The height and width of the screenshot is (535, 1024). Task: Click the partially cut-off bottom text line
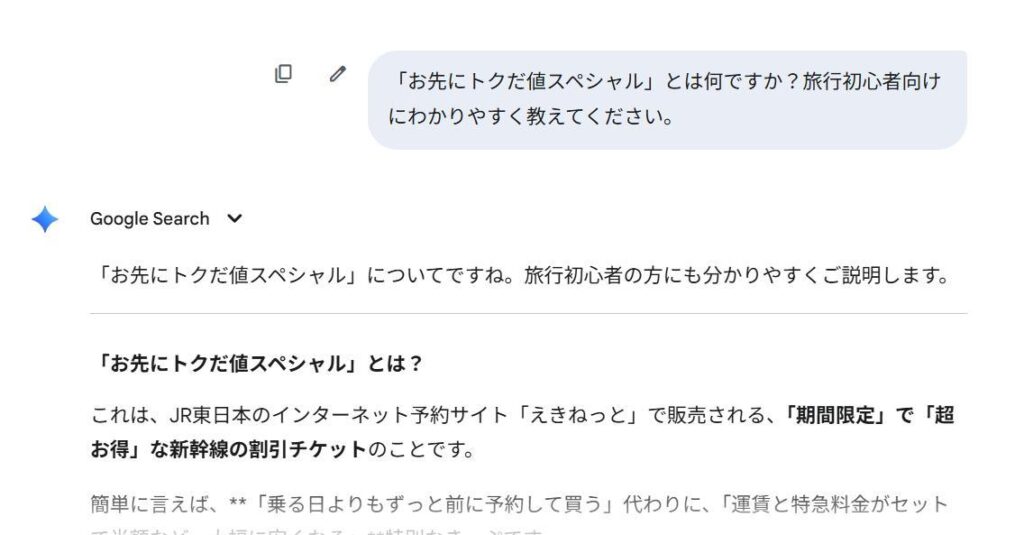[x=318, y=530]
